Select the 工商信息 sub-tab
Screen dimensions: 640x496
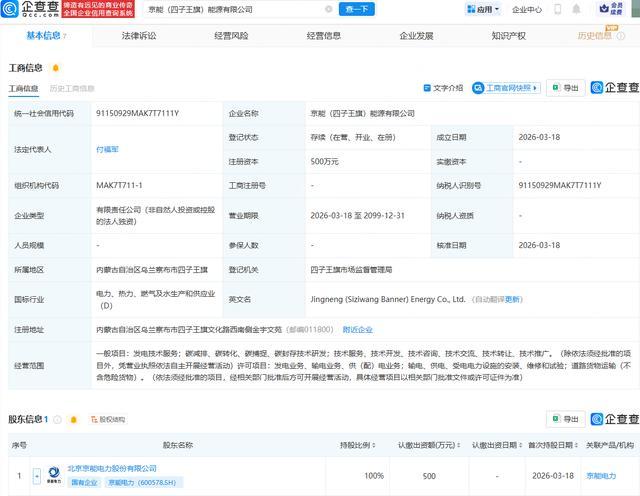tap(23, 88)
